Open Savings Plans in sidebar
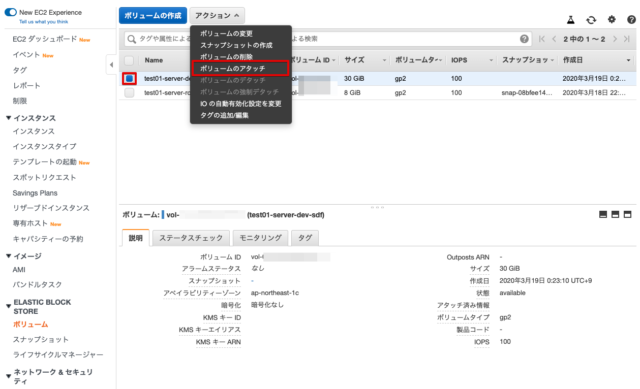 35,193
